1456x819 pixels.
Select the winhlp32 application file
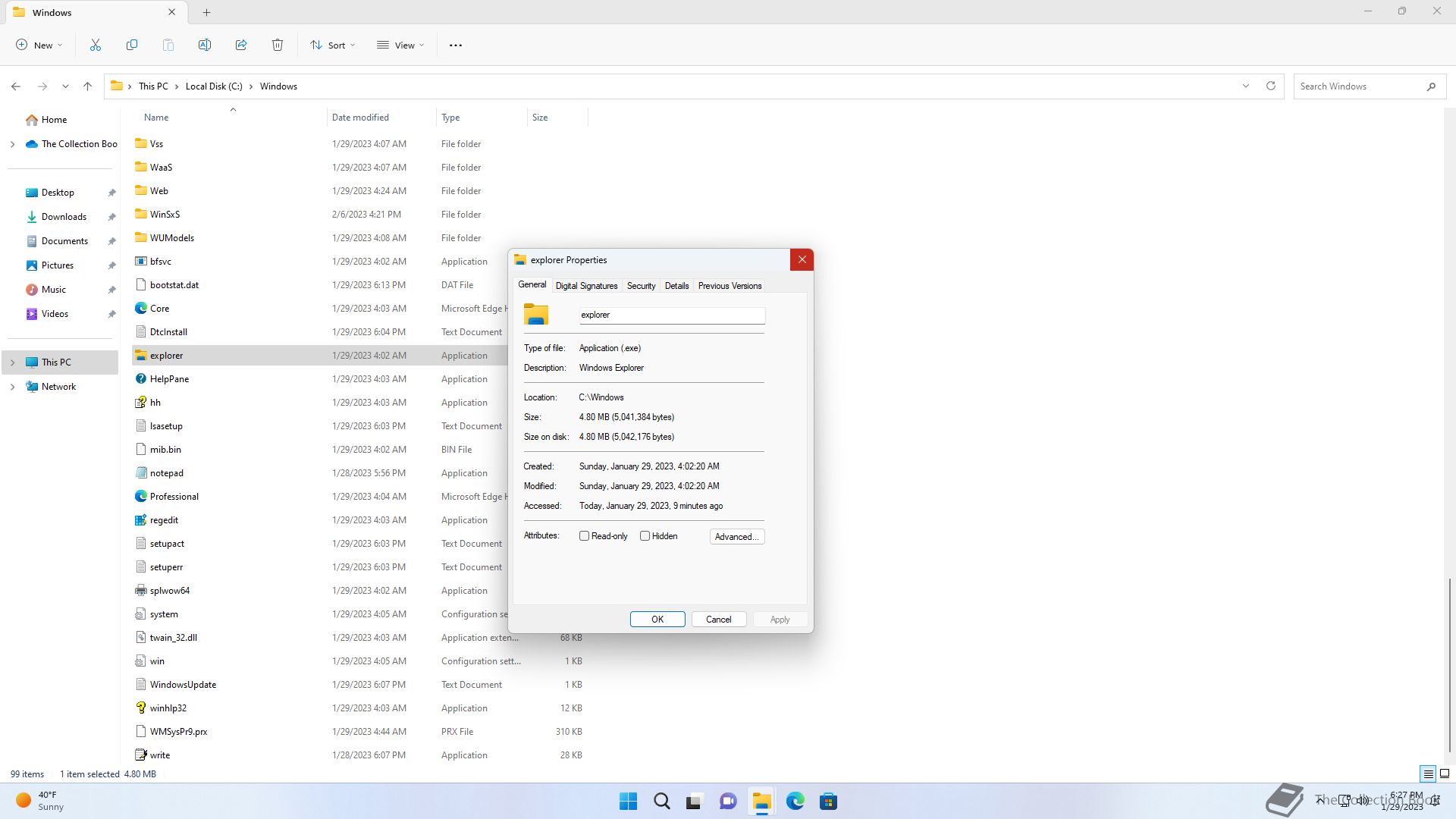[168, 708]
